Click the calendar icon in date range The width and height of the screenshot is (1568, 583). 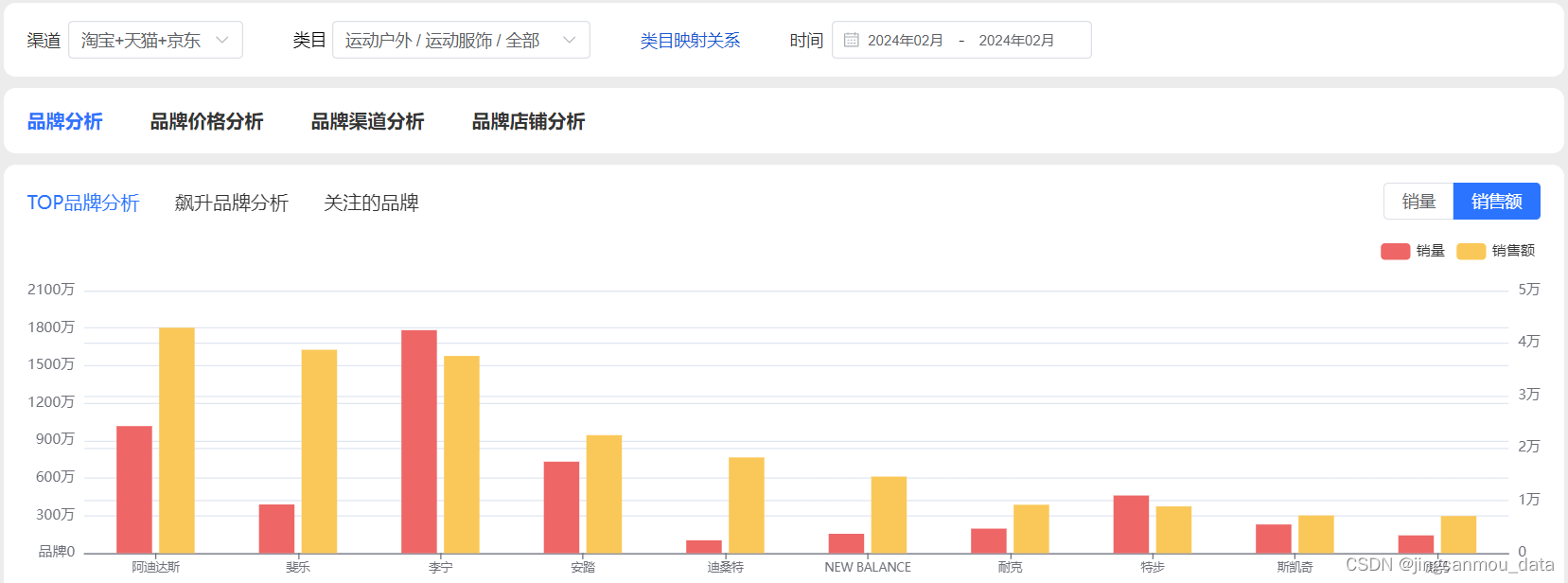[851, 40]
